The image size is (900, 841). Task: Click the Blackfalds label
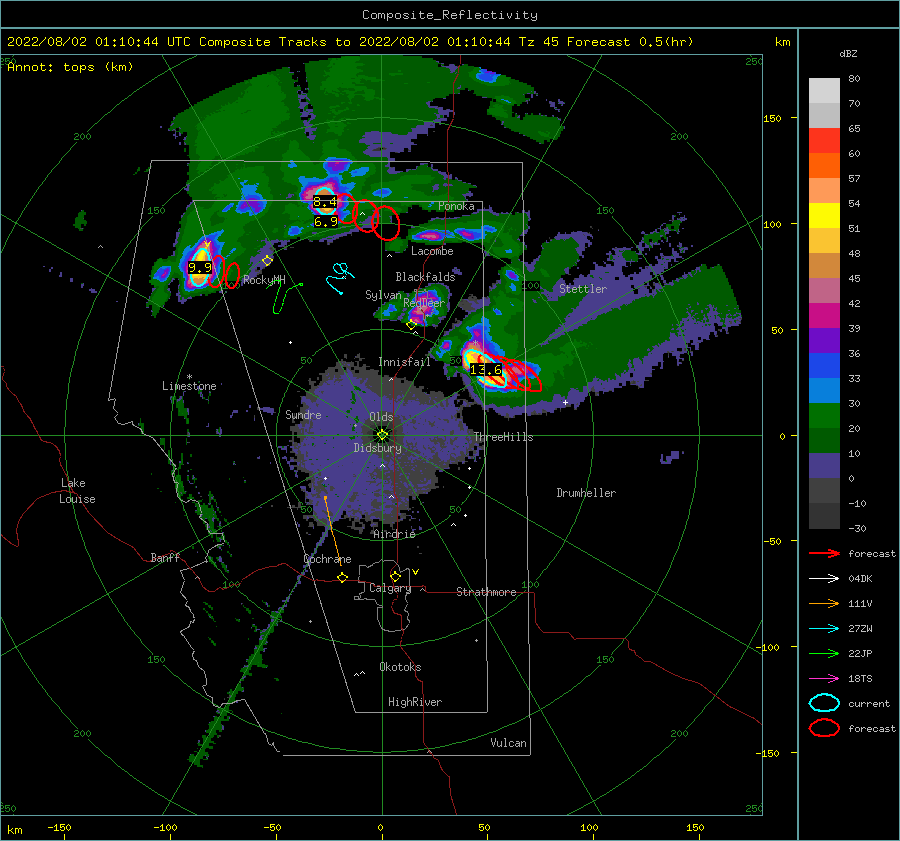tap(425, 277)
